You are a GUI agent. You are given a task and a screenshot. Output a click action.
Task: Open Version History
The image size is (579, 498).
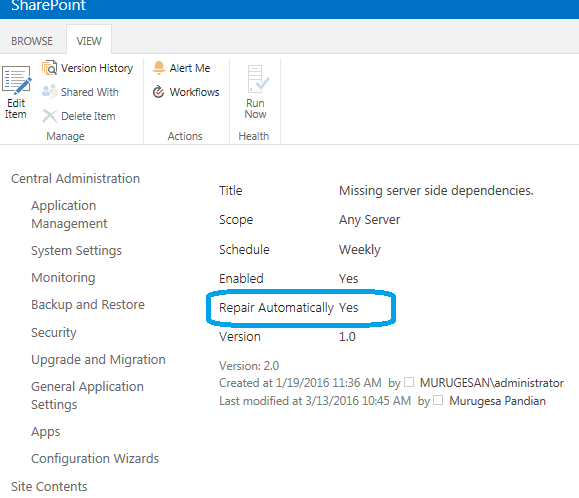point(97,68)
